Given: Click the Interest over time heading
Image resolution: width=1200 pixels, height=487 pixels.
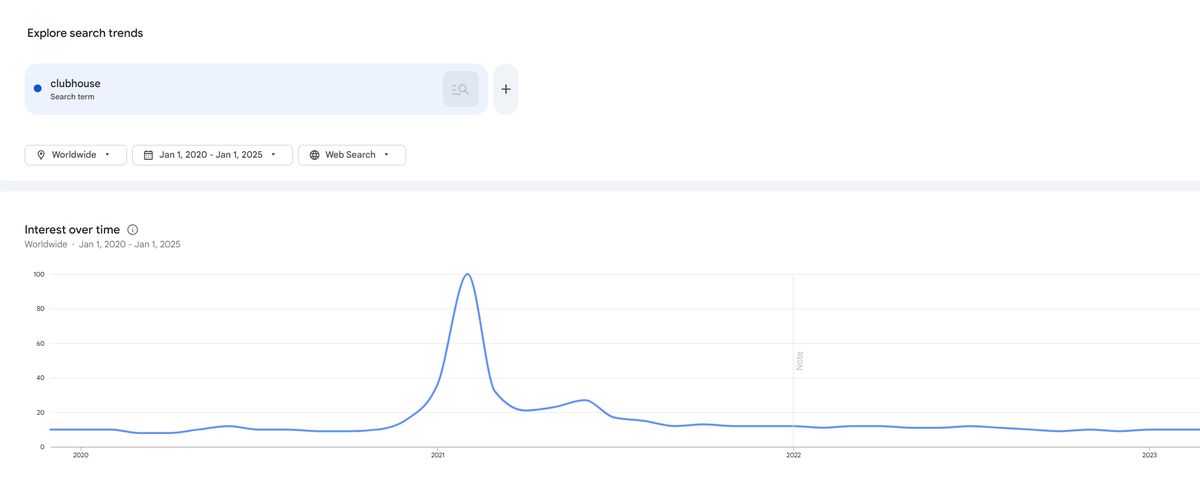Looking at the screenshot, I should 73,230.
